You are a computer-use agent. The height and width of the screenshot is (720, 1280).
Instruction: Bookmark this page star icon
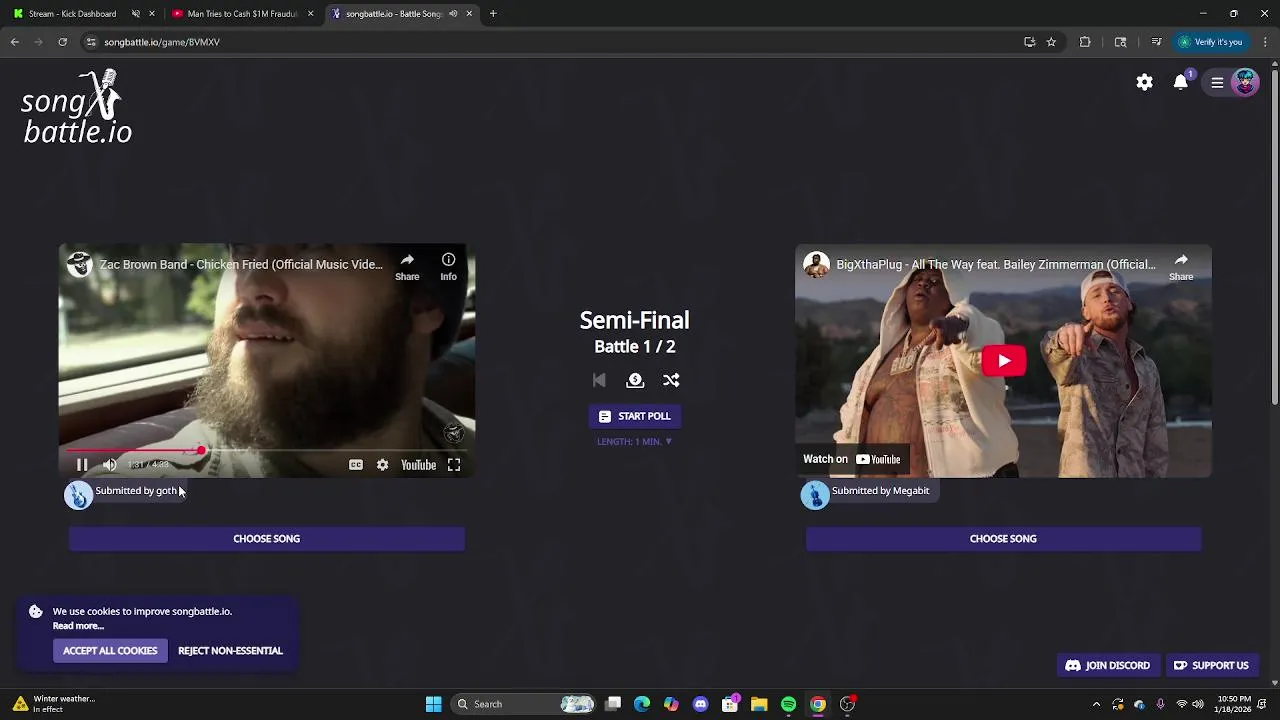[1051, 42]
